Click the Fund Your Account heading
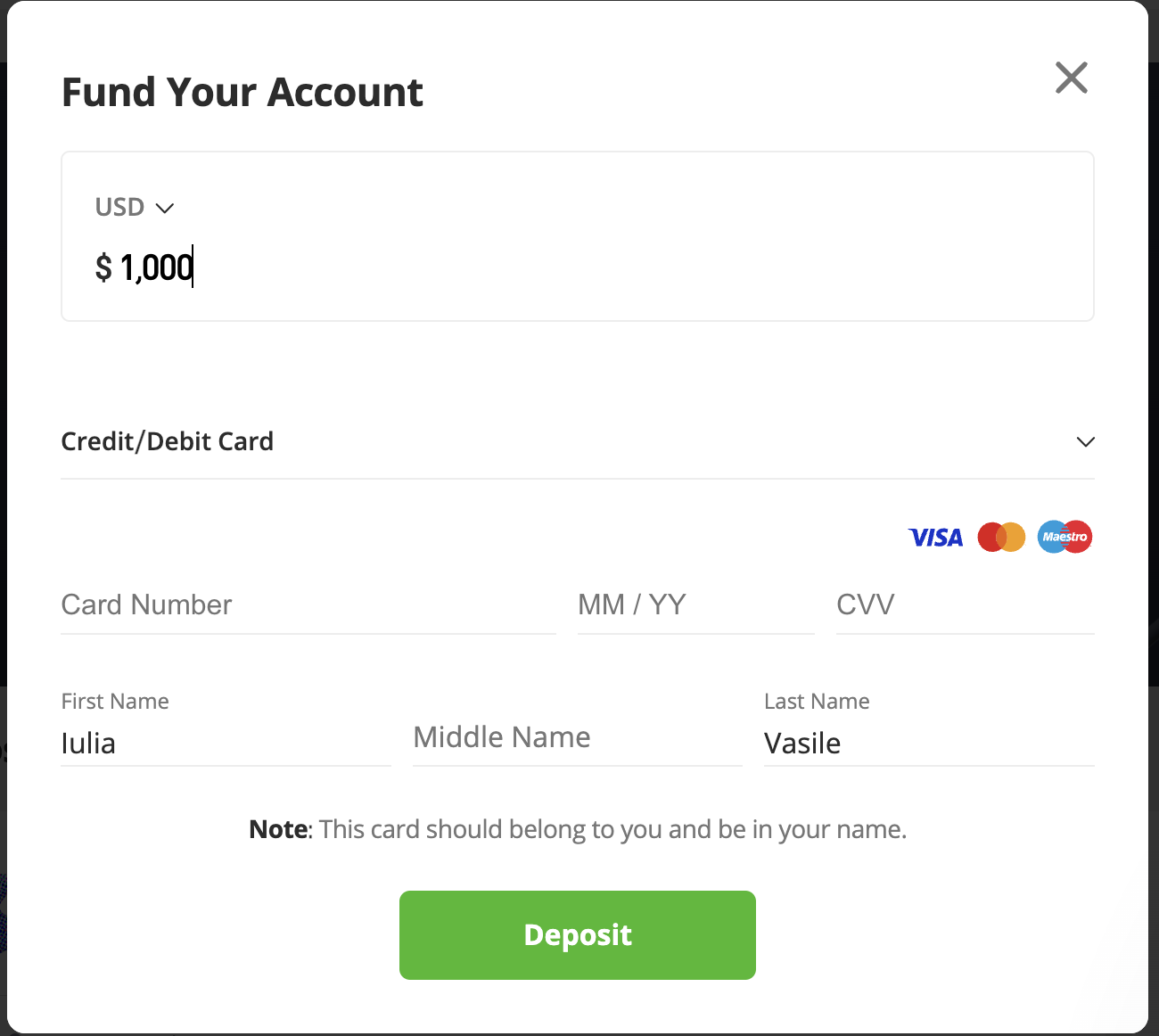The image size is (1159, 1036). point(242,93)
